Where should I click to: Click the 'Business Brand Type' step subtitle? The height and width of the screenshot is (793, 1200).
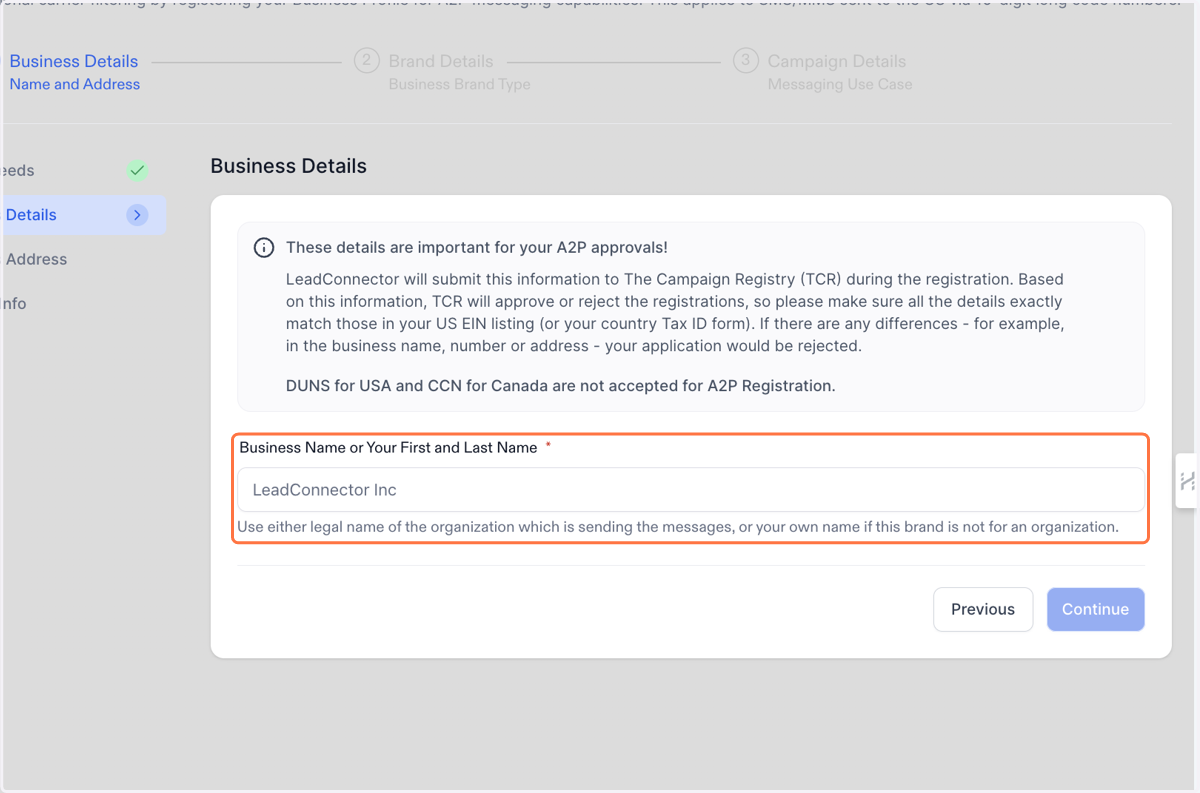(x=460, y=84)
